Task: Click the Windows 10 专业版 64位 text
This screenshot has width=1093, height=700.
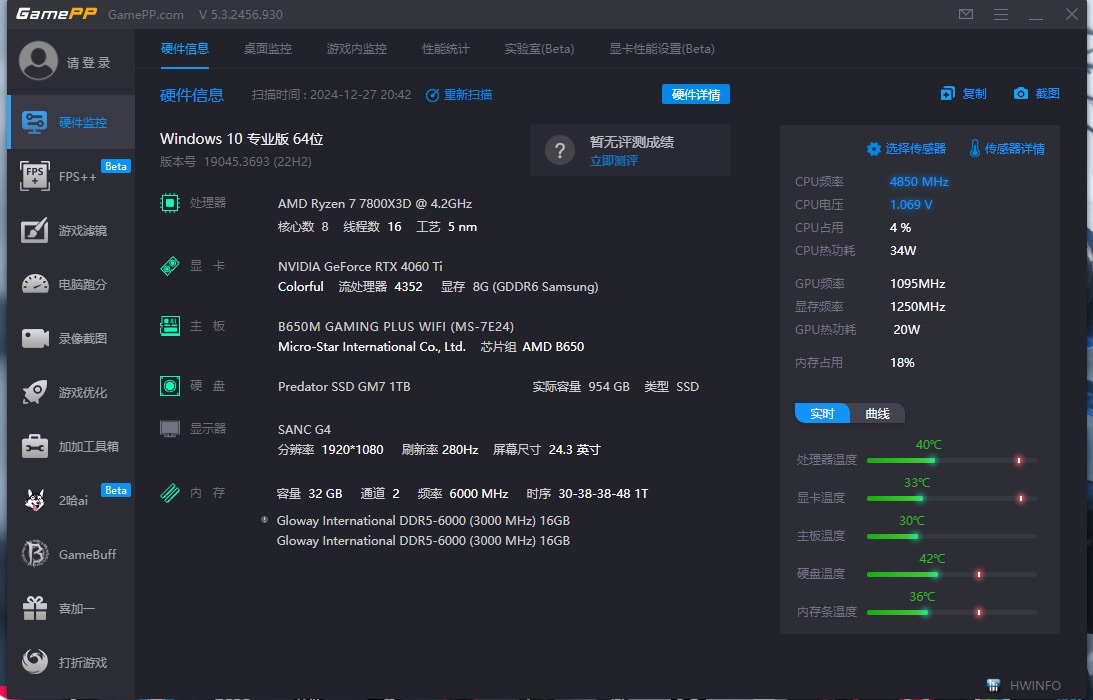Action: coord(241,139)
